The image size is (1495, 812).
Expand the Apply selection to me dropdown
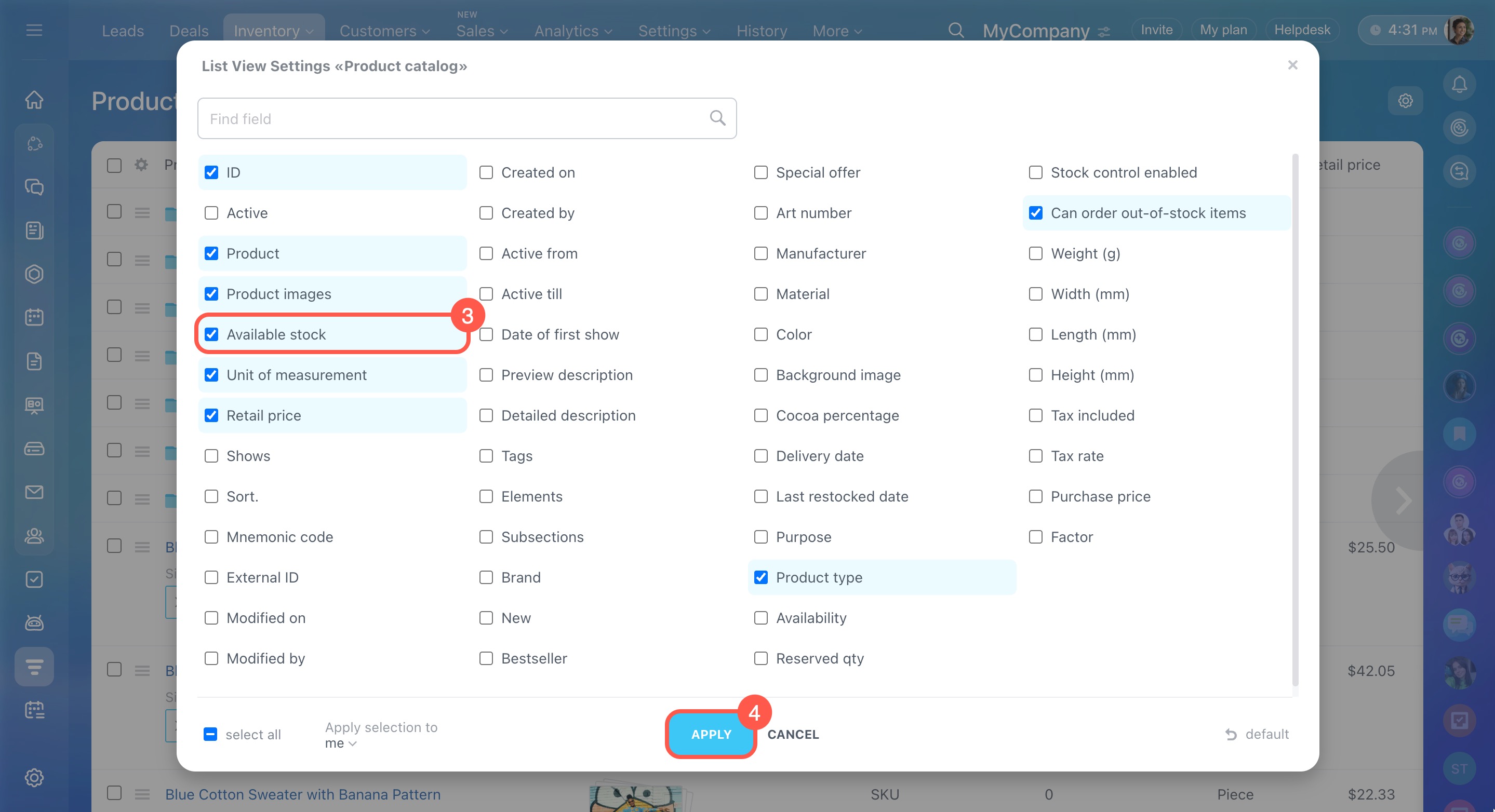[341, 743]
